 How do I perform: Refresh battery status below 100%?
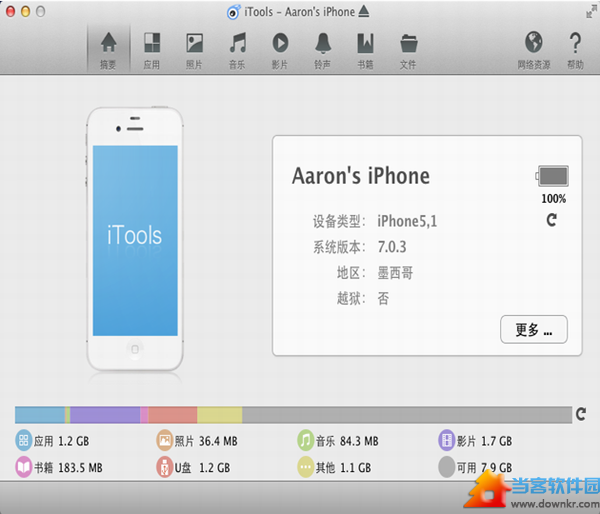[552, 217]
